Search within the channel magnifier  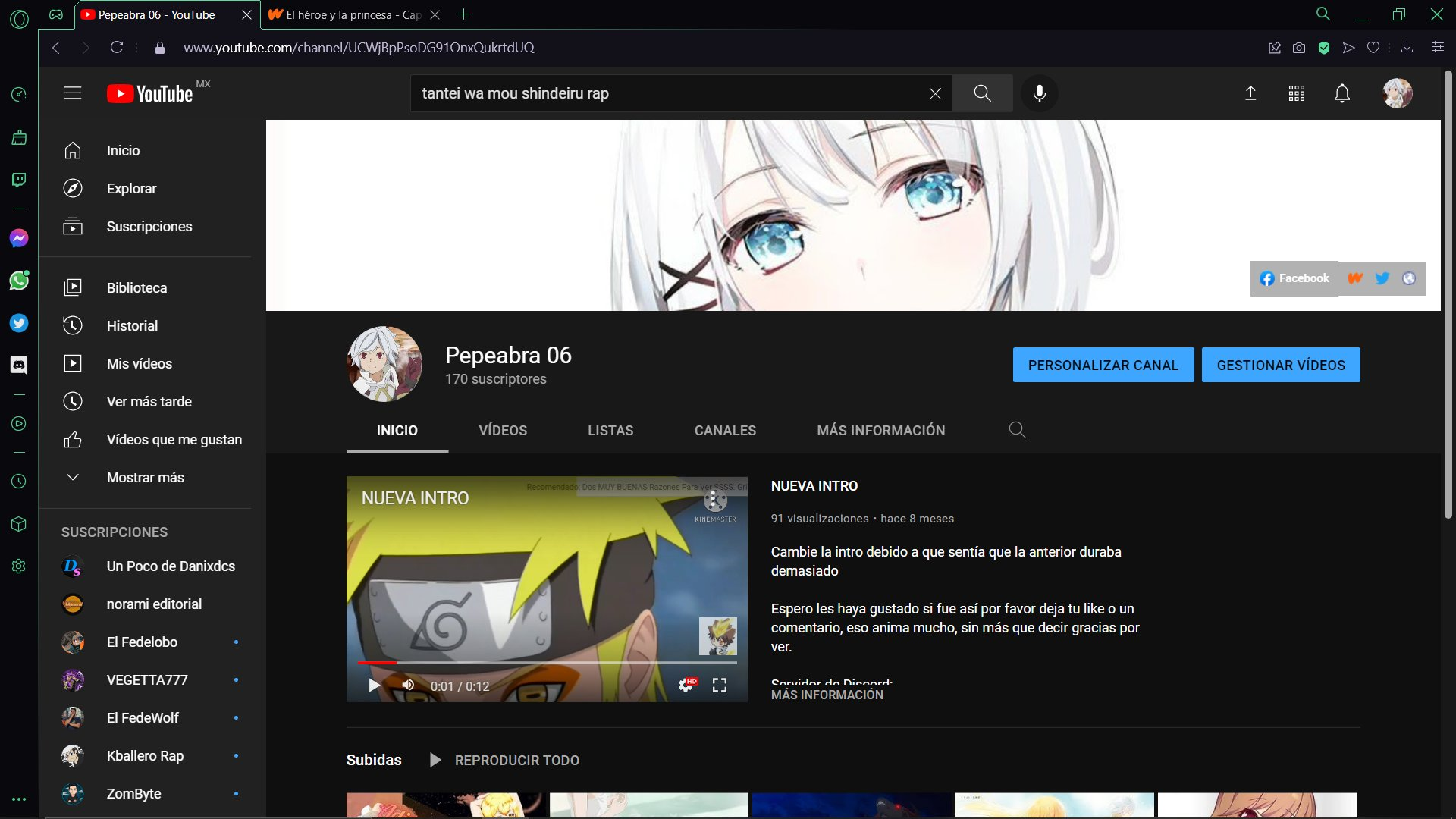pos(1017,430)
